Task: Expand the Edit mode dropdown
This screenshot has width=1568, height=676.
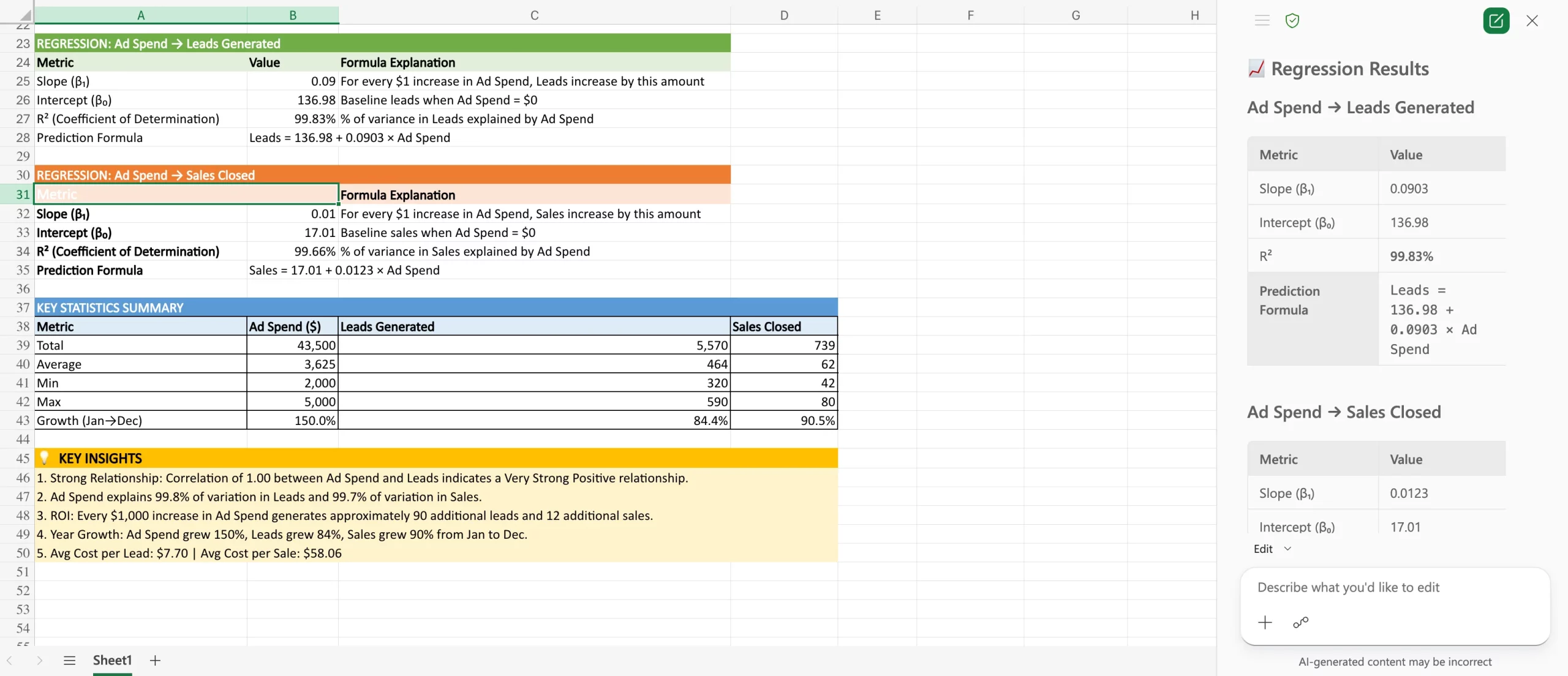Action: 1273,549
